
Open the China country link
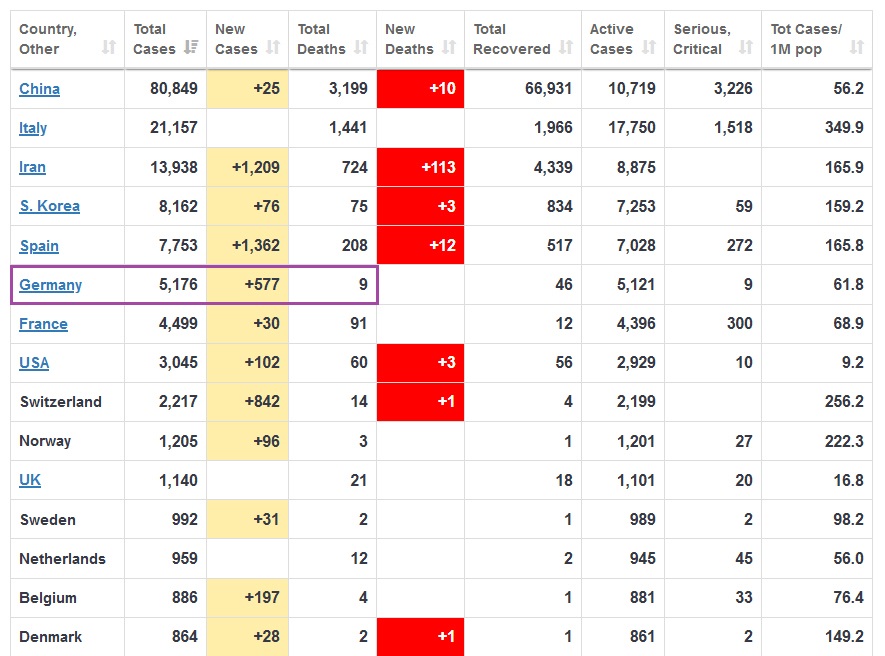pos(39,89)
